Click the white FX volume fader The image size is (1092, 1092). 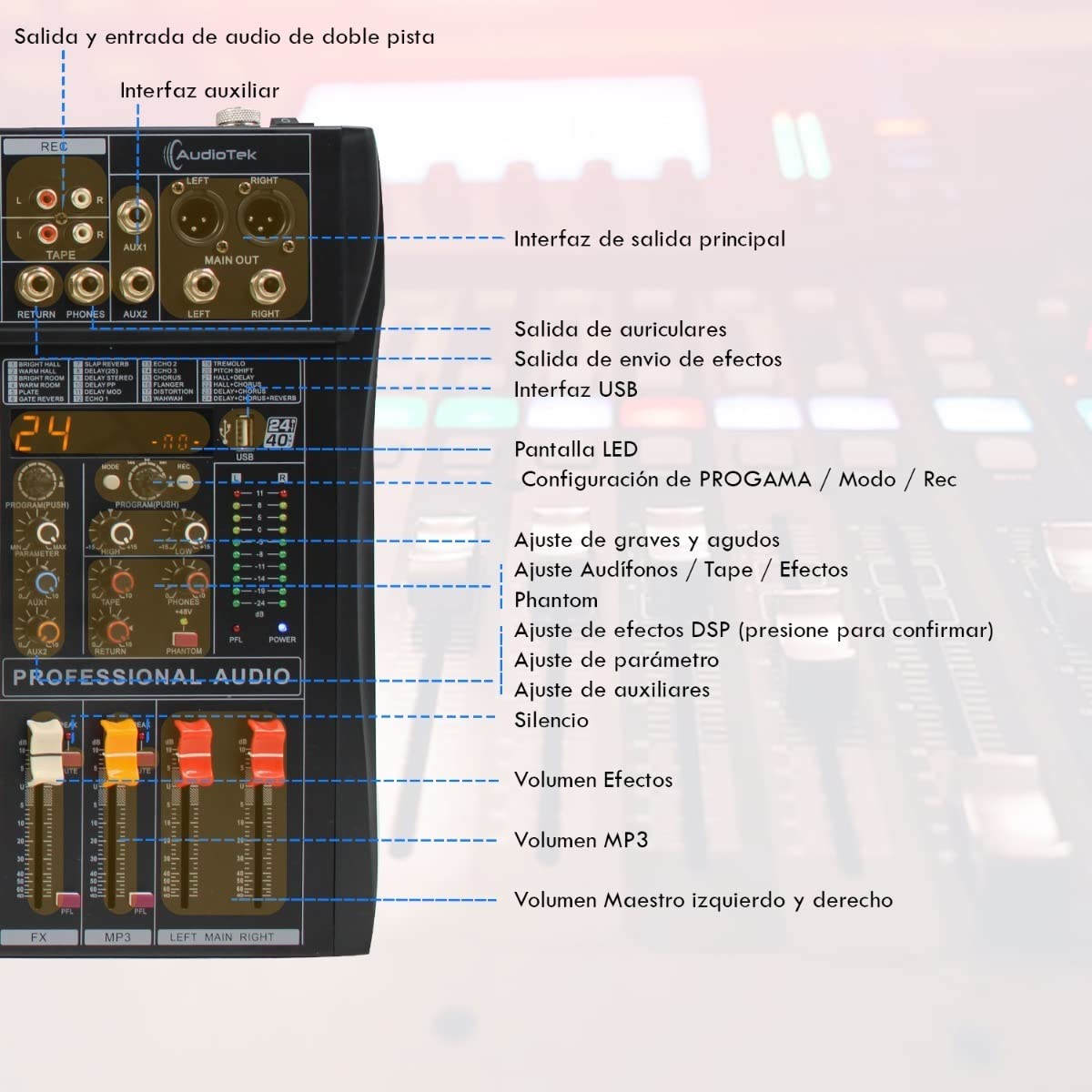tap(44, 752)
